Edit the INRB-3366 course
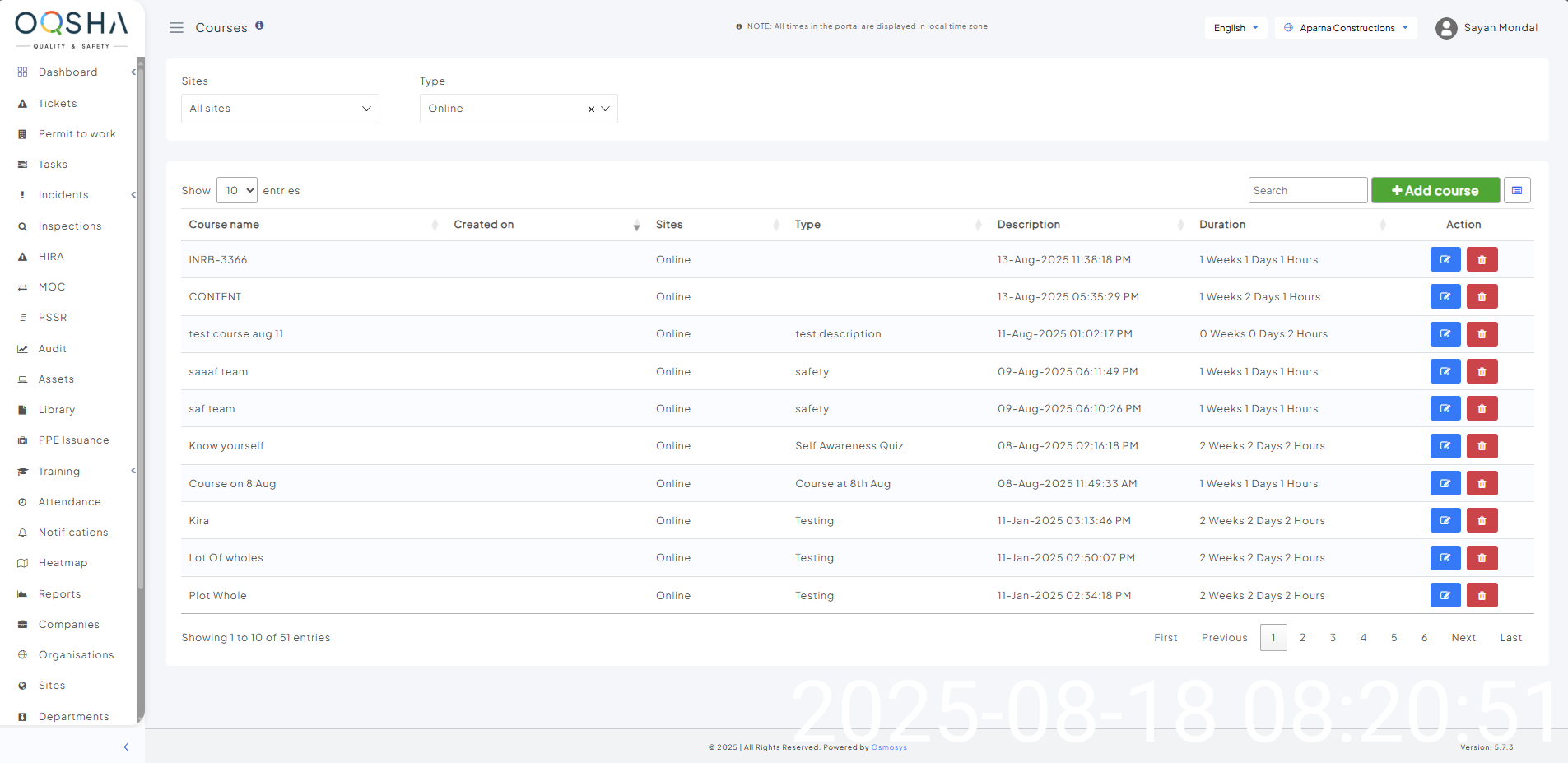This screenshot has height=763, width=1568. [x=1445, y=259]
